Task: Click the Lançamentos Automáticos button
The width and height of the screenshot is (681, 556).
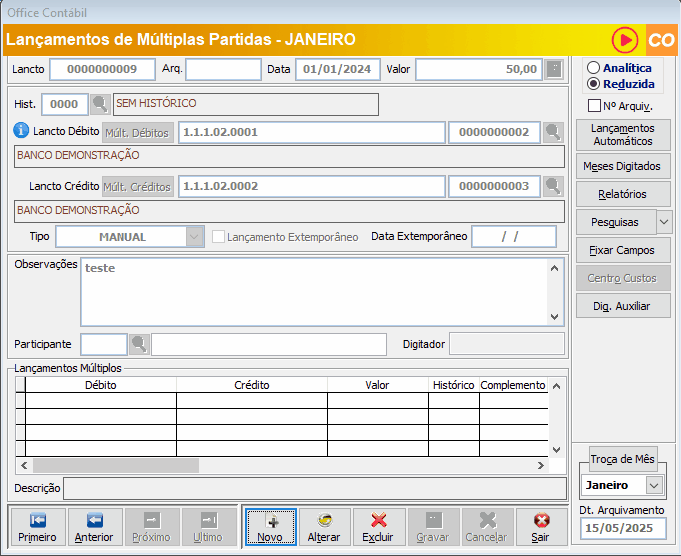Action: [622, 134]
